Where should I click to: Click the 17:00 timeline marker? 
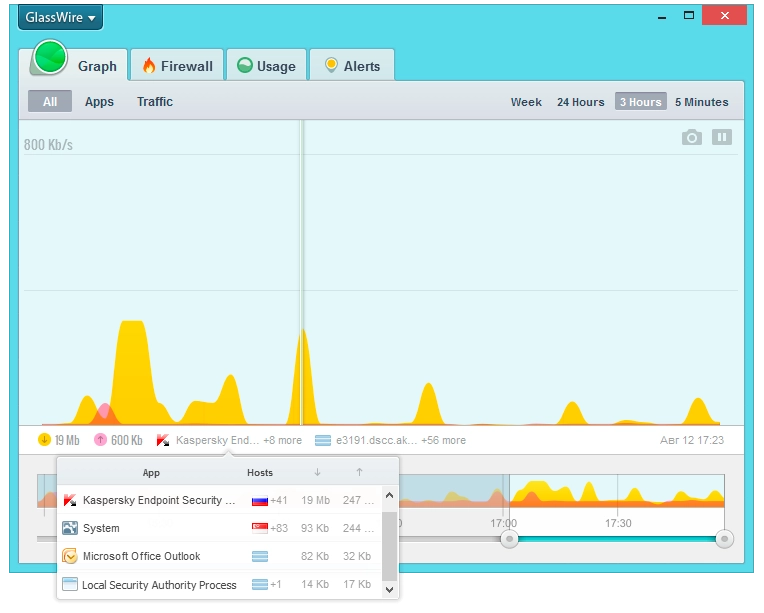[x=504, y=523]
